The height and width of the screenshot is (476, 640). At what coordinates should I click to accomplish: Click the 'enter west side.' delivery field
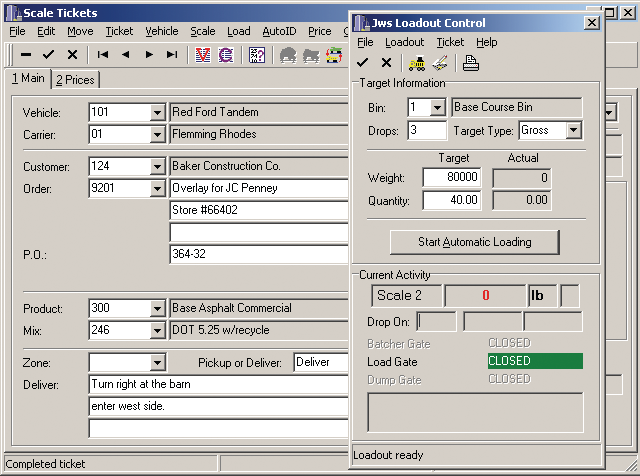coord(218,406)
